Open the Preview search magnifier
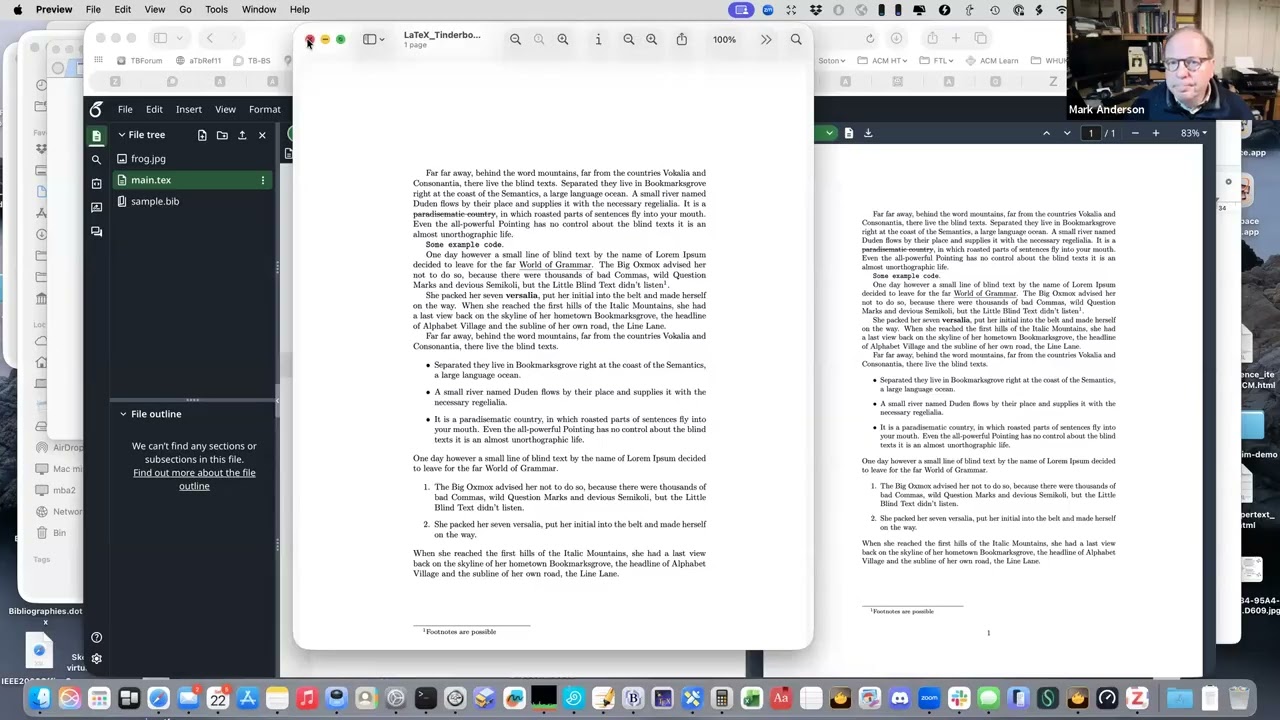 pos(796,39)
